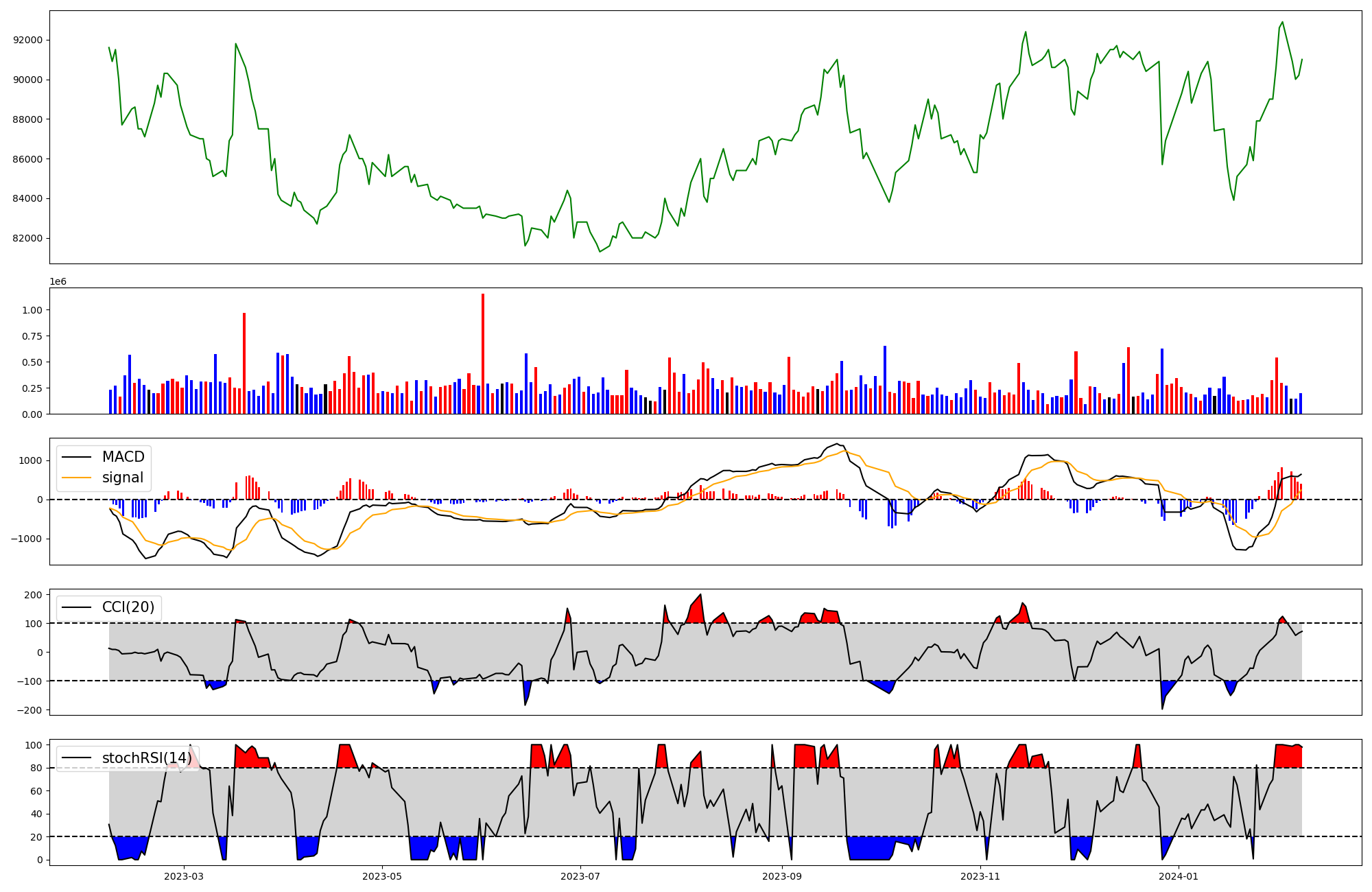Select the 2023-07 date tick label
The width and height of the screenshot is (1372, 892).
pos(581,876)
